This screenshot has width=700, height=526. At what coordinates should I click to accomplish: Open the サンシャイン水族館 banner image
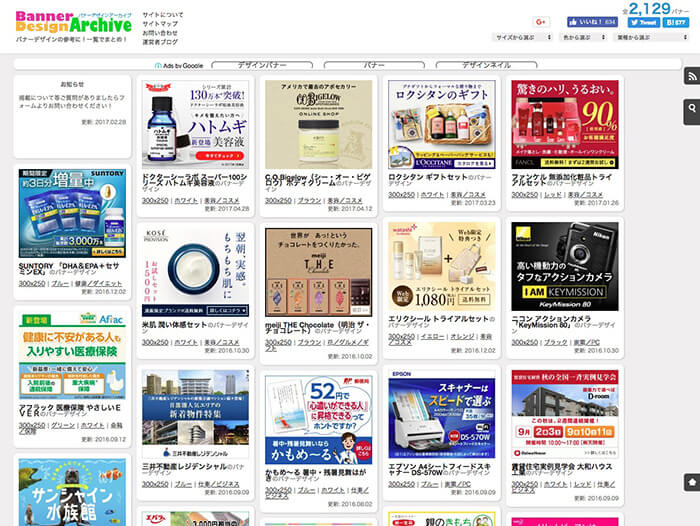(72, 493)
